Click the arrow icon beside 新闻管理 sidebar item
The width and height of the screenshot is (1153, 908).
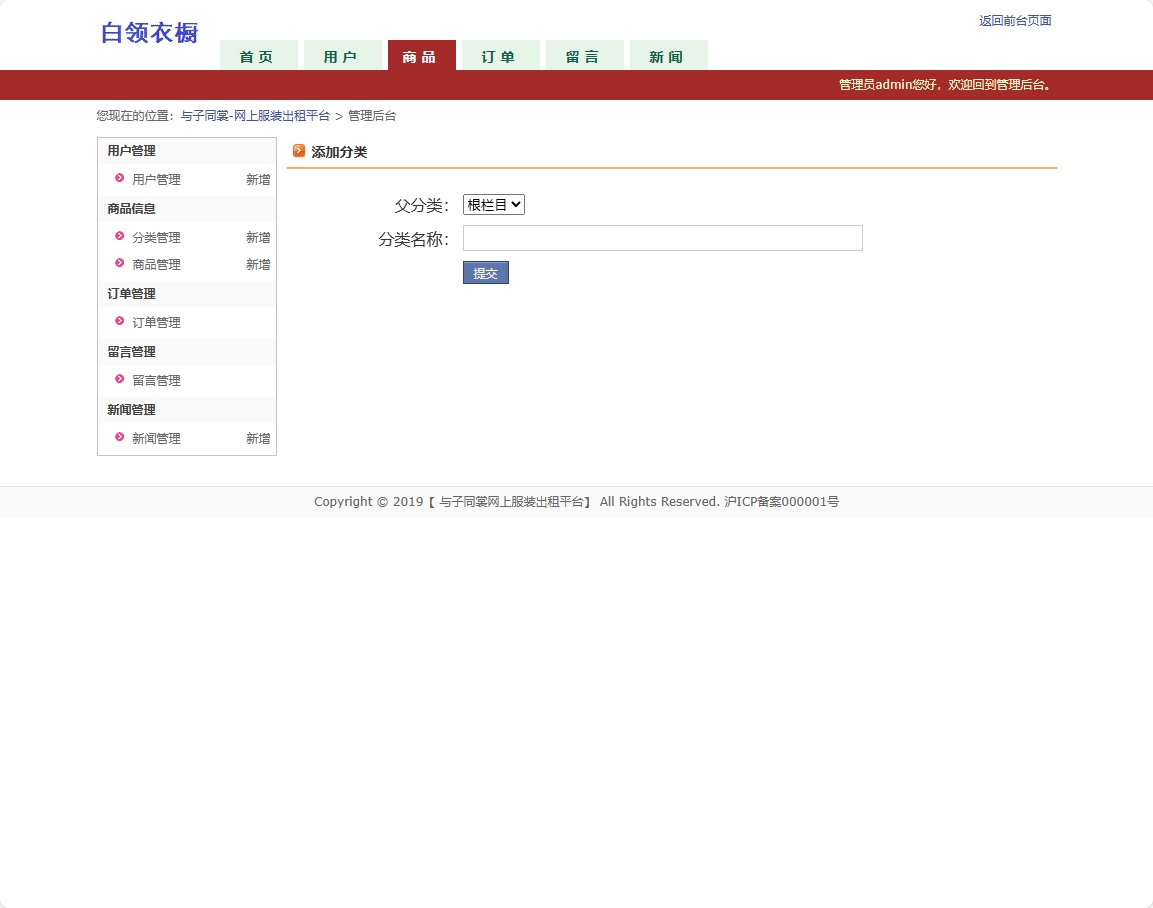119,438
